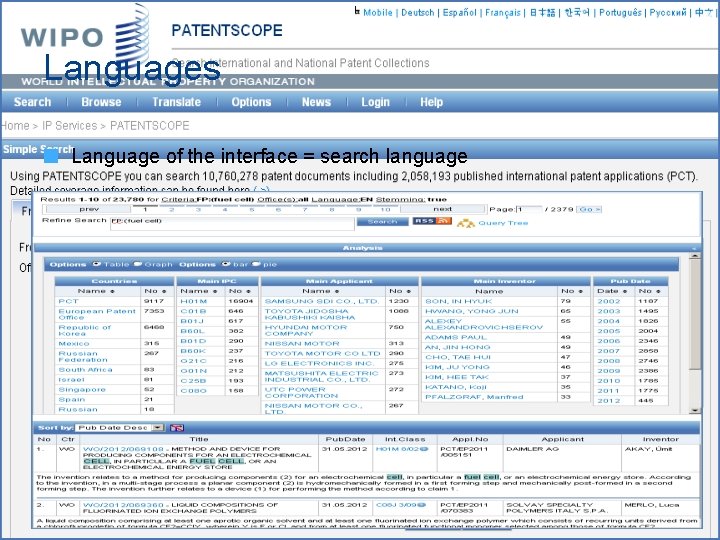Screen dimensions: 720x540
Task: Click the Appl.No column header
Action: click(x=470, y=439)
